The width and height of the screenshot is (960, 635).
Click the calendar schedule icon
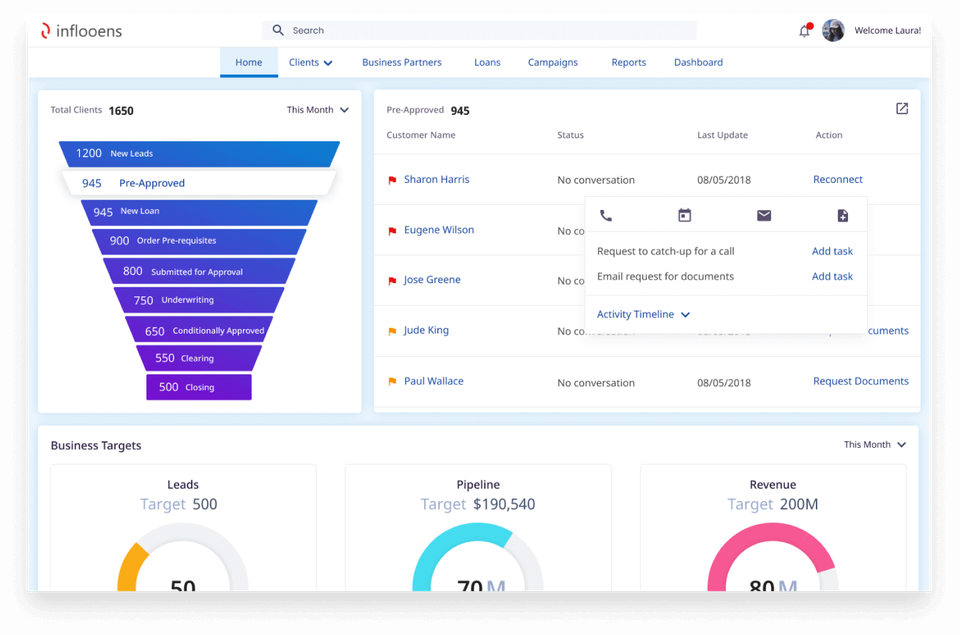(x=684, y=216)
